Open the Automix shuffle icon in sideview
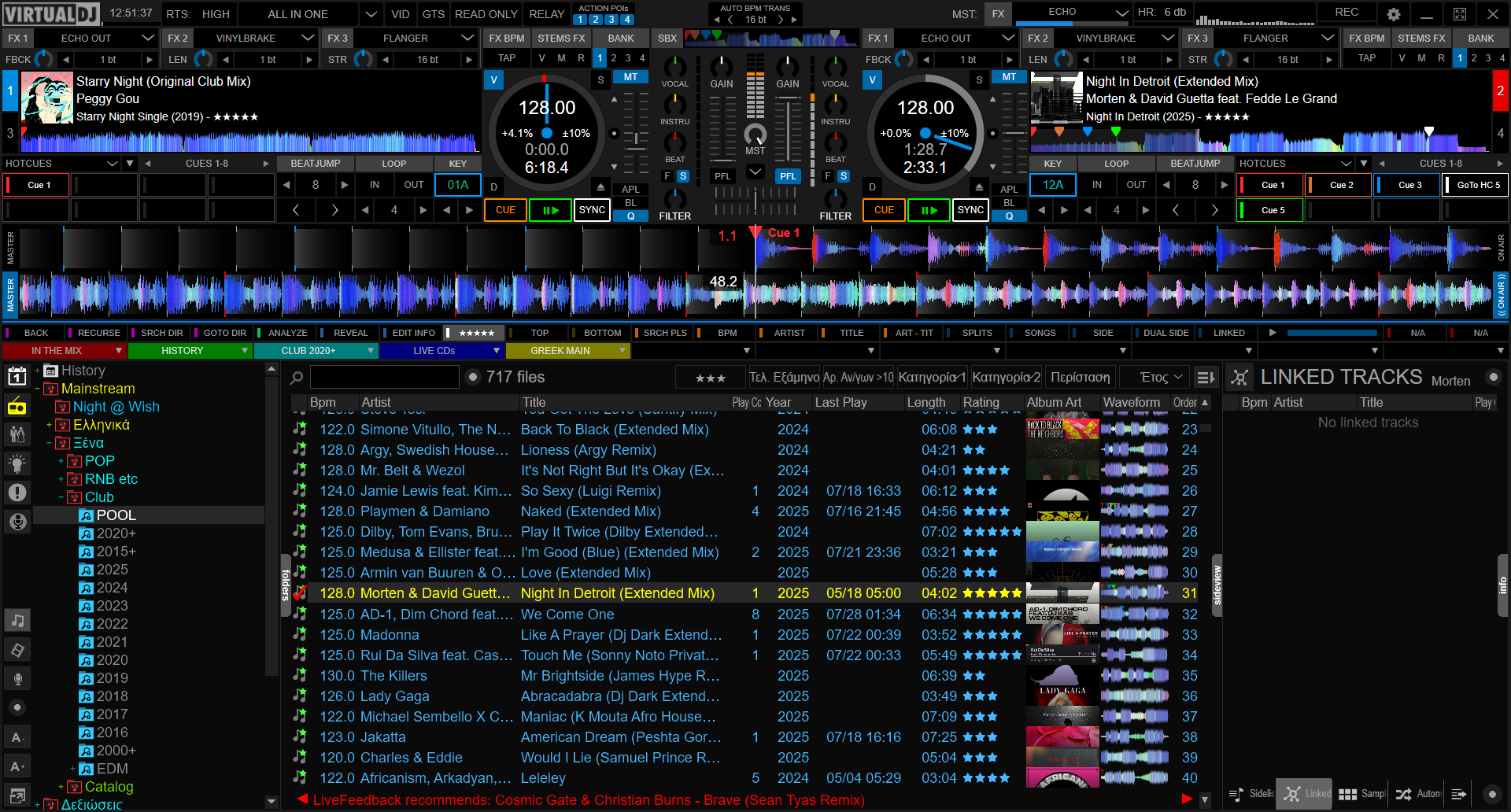The image size is (1511, 812). tap(1403, 794)
